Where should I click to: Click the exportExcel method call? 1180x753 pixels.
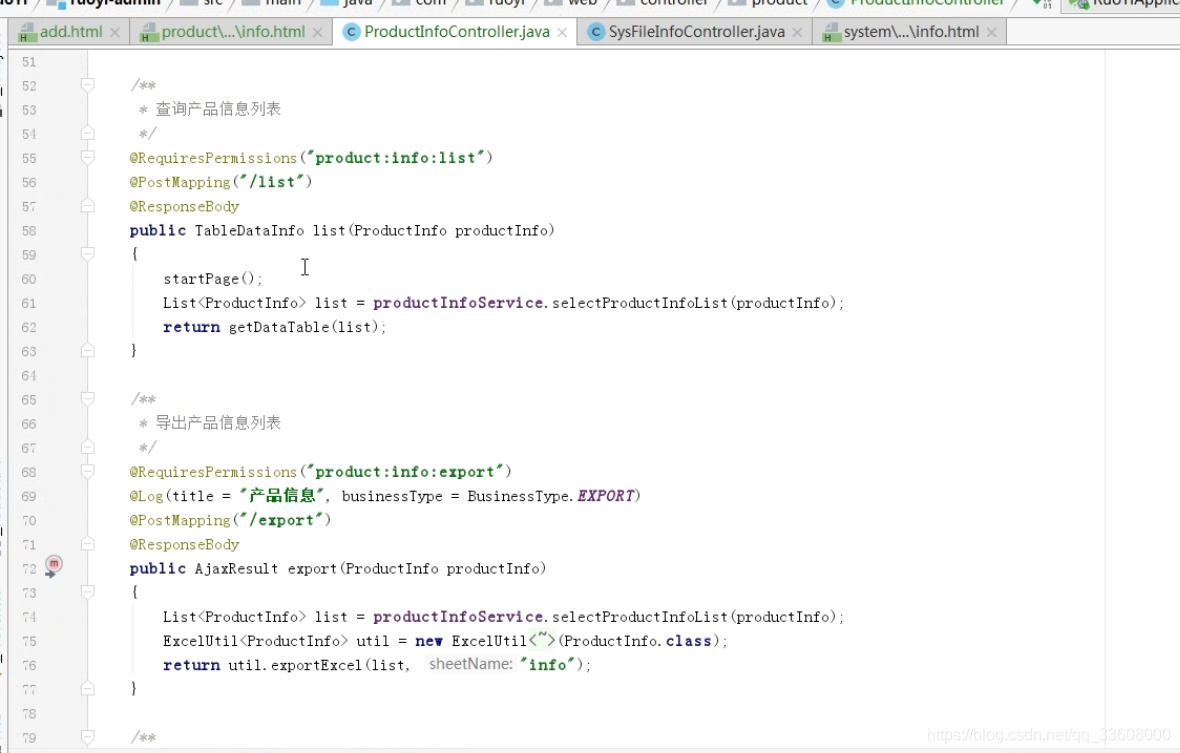(x=316, y=665)
